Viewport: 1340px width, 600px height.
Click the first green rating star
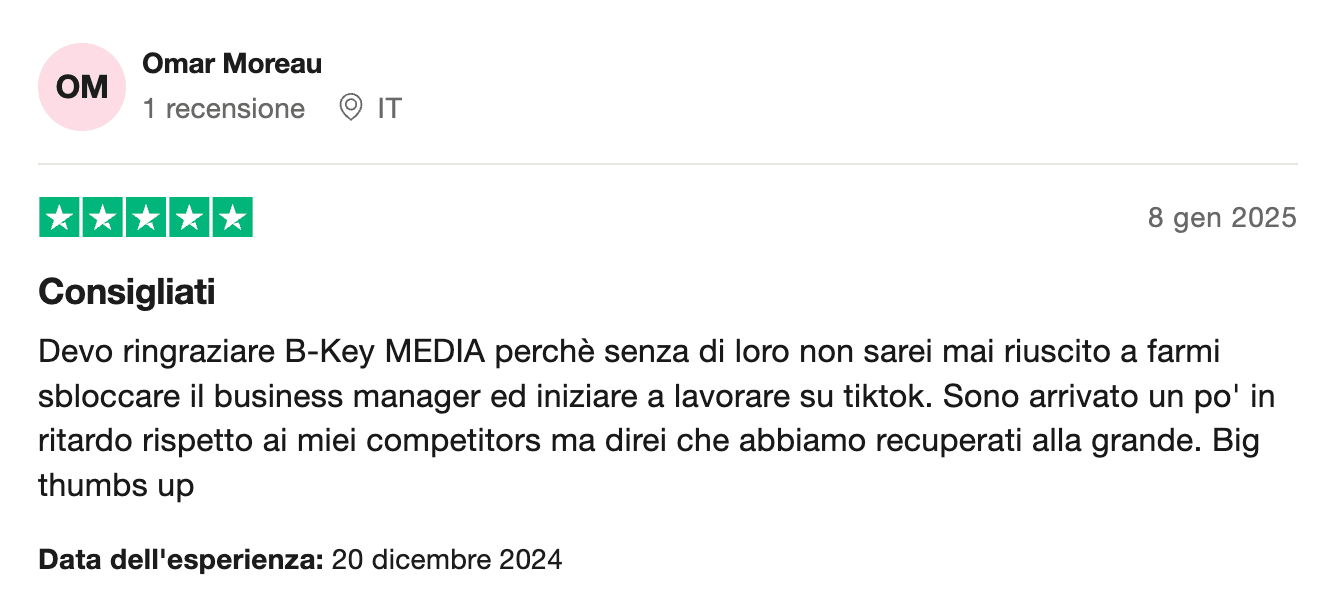tap(59, 218)
